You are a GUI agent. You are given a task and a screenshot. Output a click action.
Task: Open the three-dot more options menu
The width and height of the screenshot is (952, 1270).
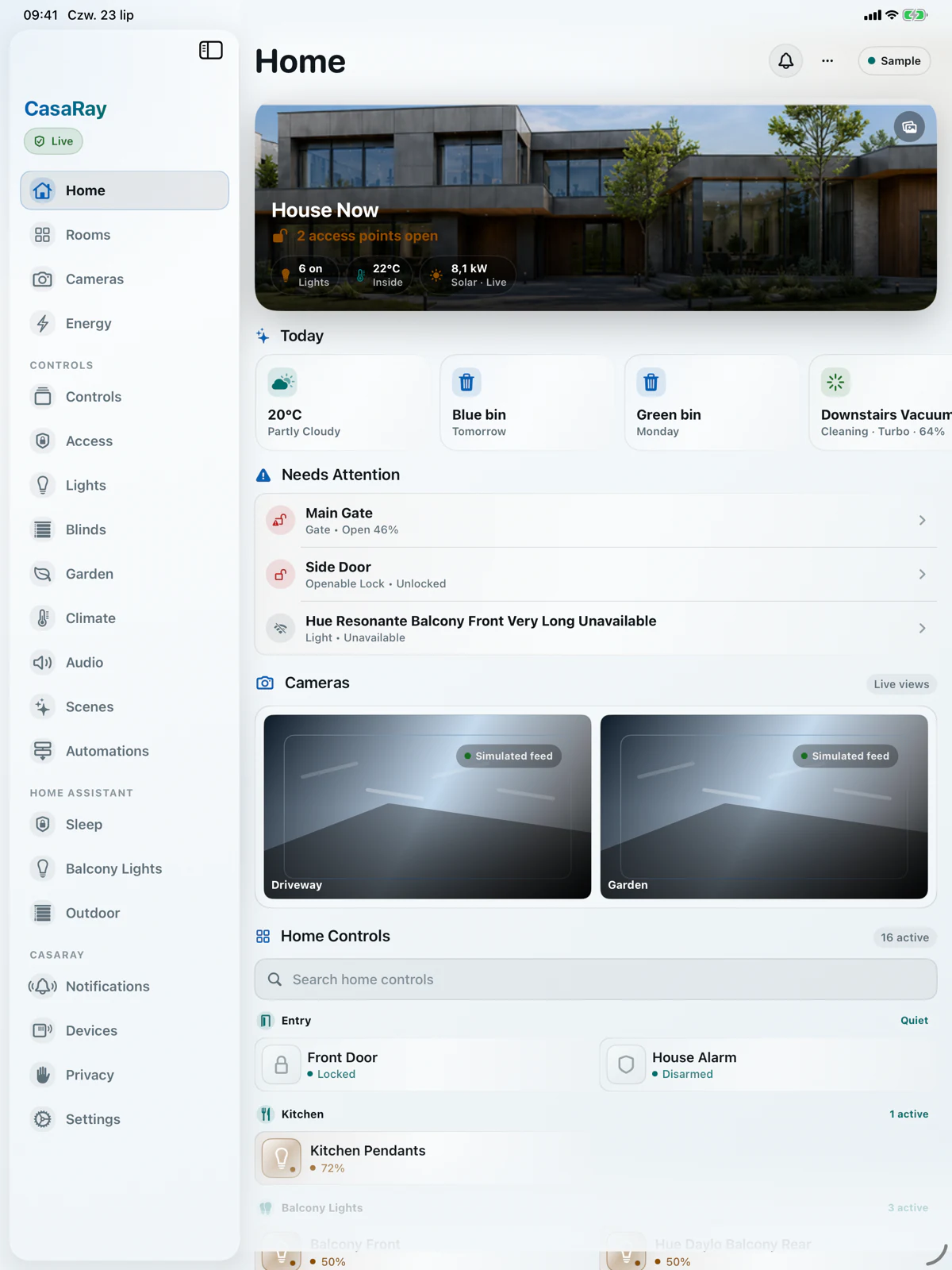point(827,61)
